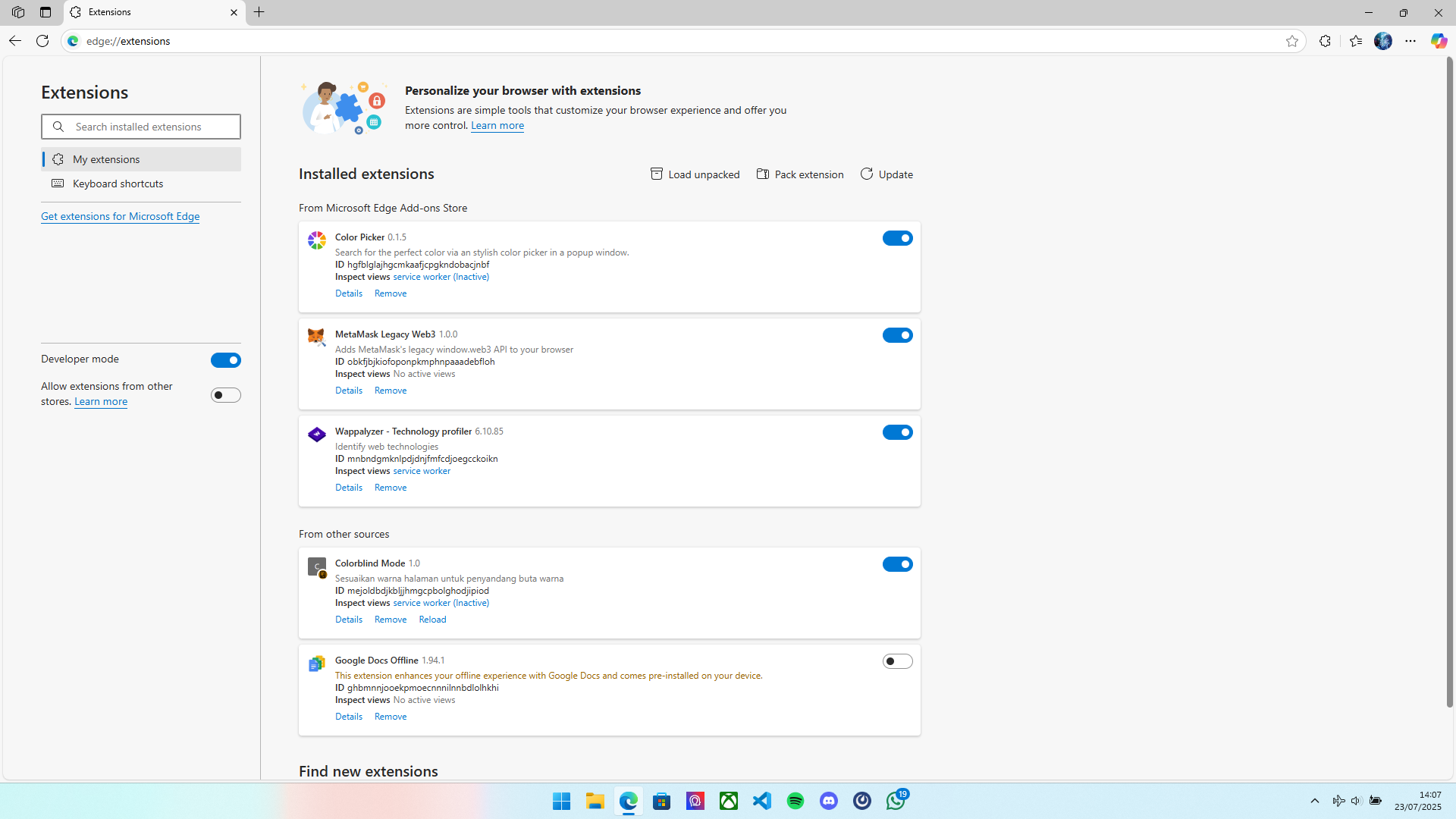Image resolution: width=1456 pixels, height=819 pixels.
Task: Select My extensions in sidebar
Action: 141,159
